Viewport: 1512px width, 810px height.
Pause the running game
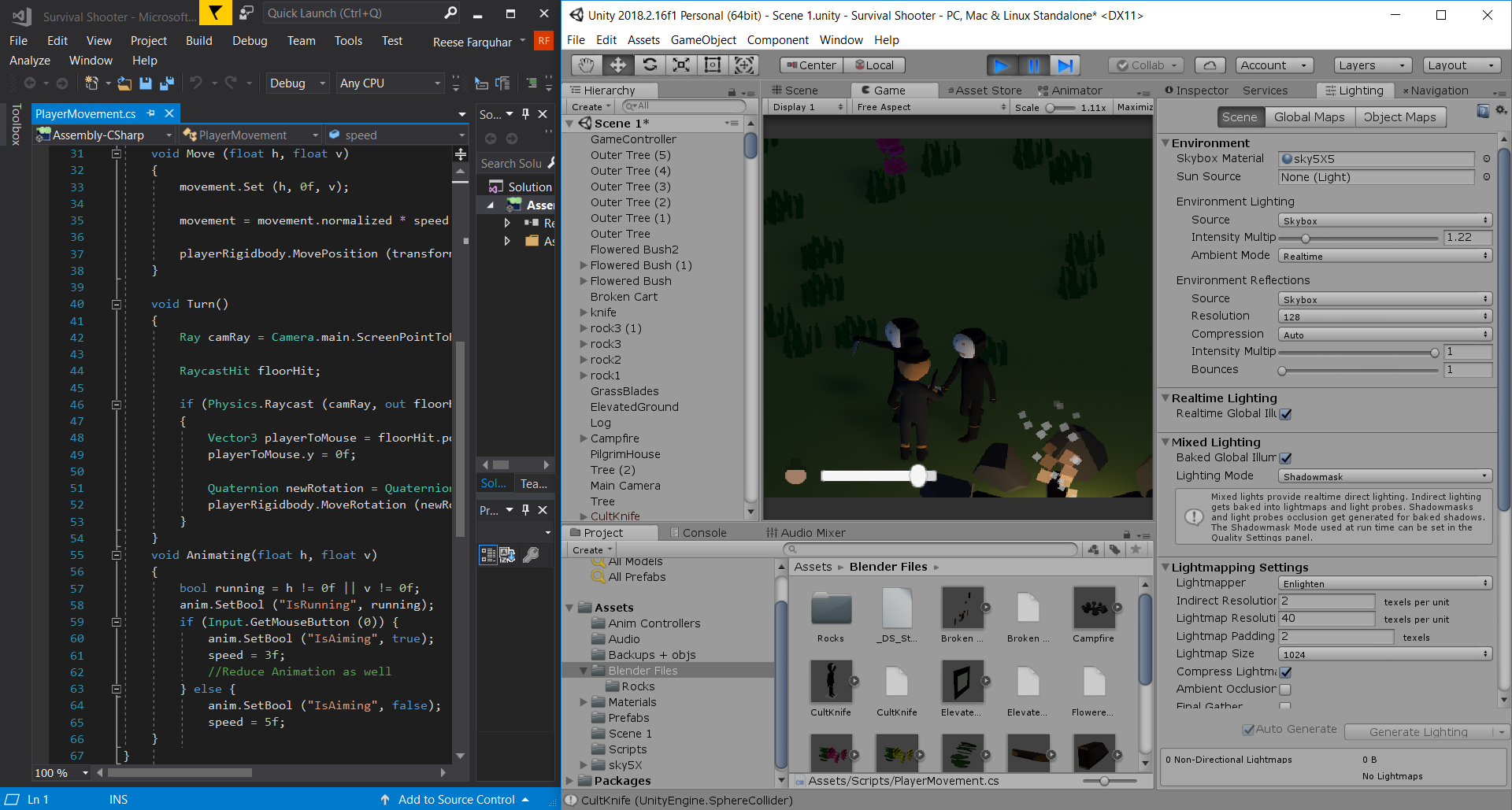[1033, 65]
